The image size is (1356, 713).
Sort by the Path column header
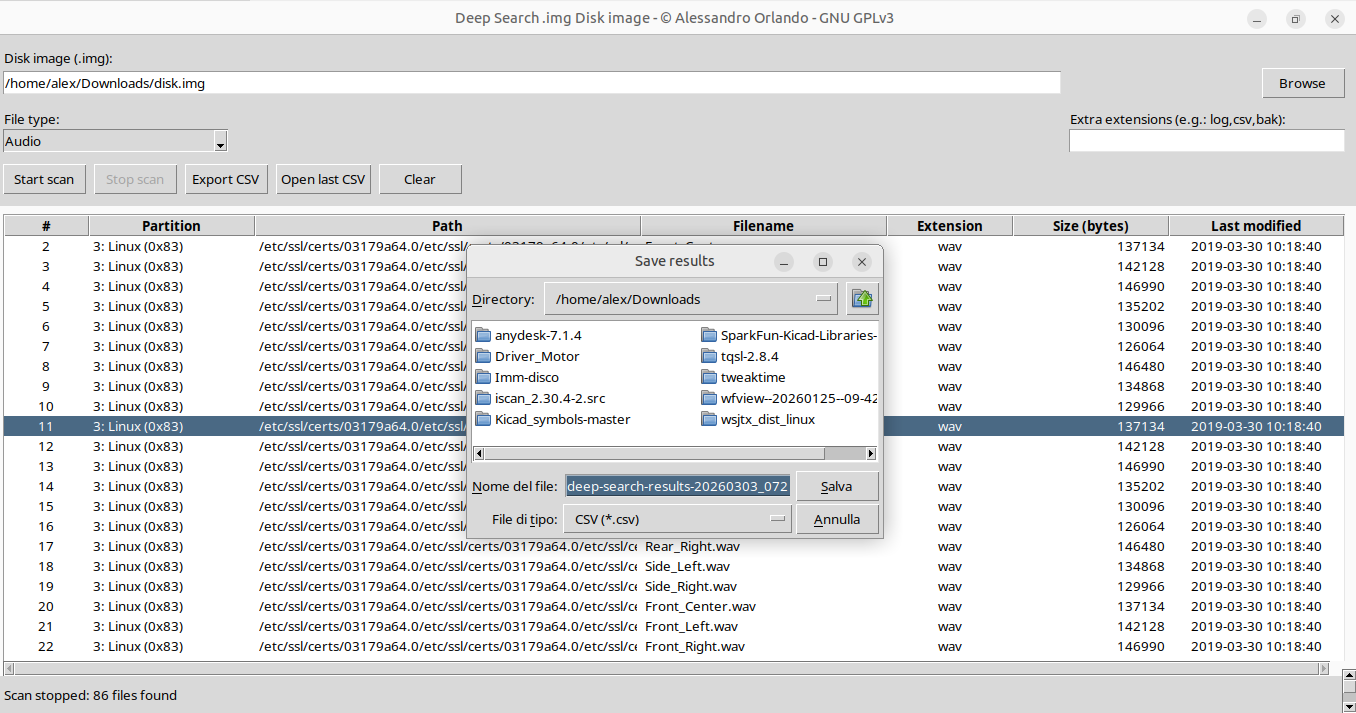tap(447, 226)
